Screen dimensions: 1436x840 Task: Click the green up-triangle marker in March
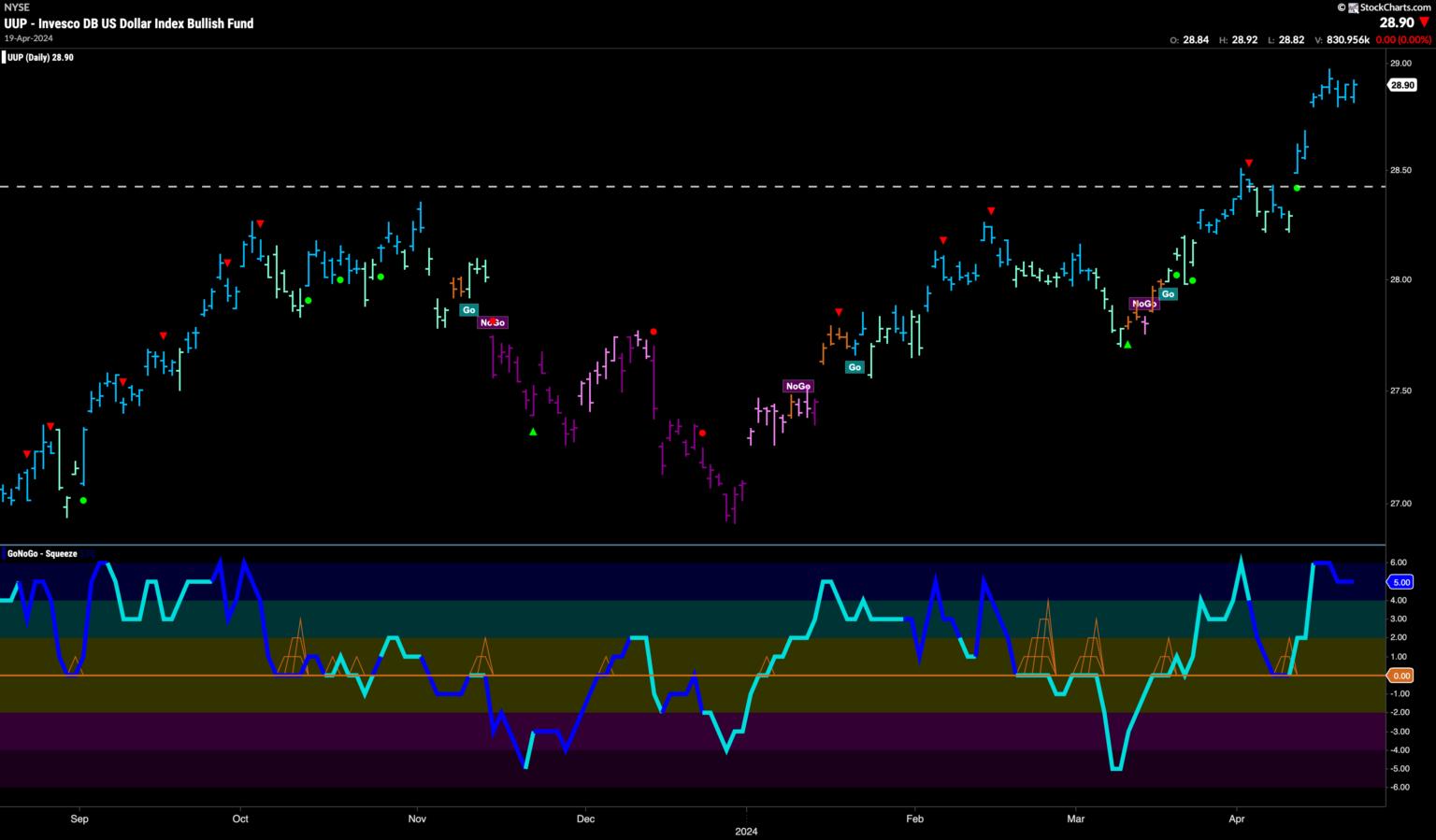click(x=1127, y=345)
